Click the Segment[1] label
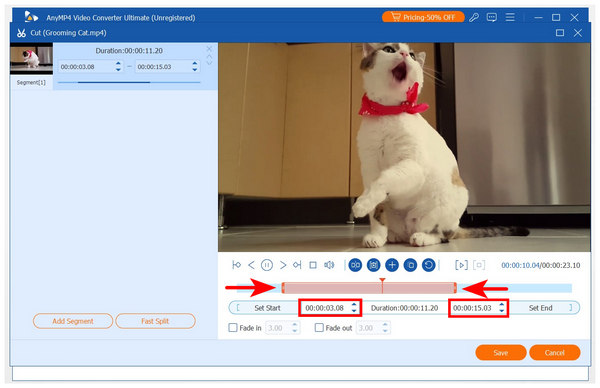This screenshot has height=388, width=600. point(31,83)
